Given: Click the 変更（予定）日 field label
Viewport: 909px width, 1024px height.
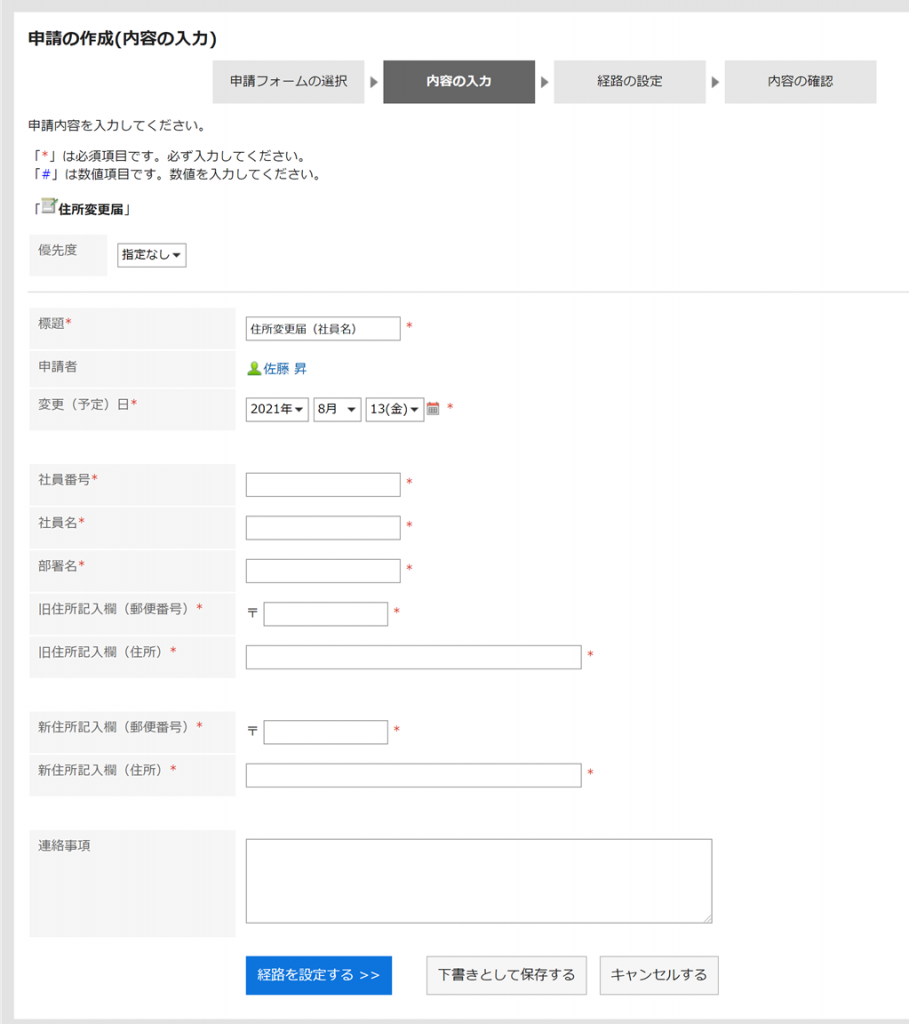Looking at the screenshot, I should (88, 404).
